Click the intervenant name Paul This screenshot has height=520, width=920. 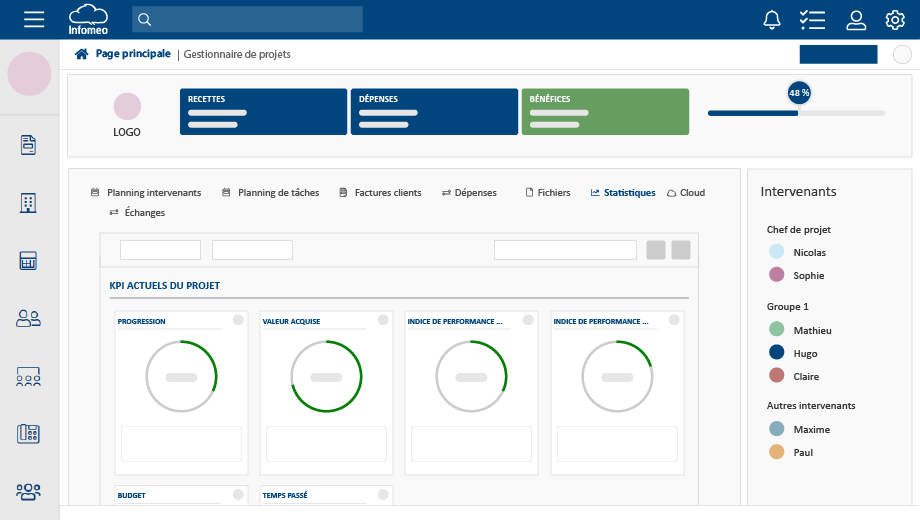[x=803, y=453]
